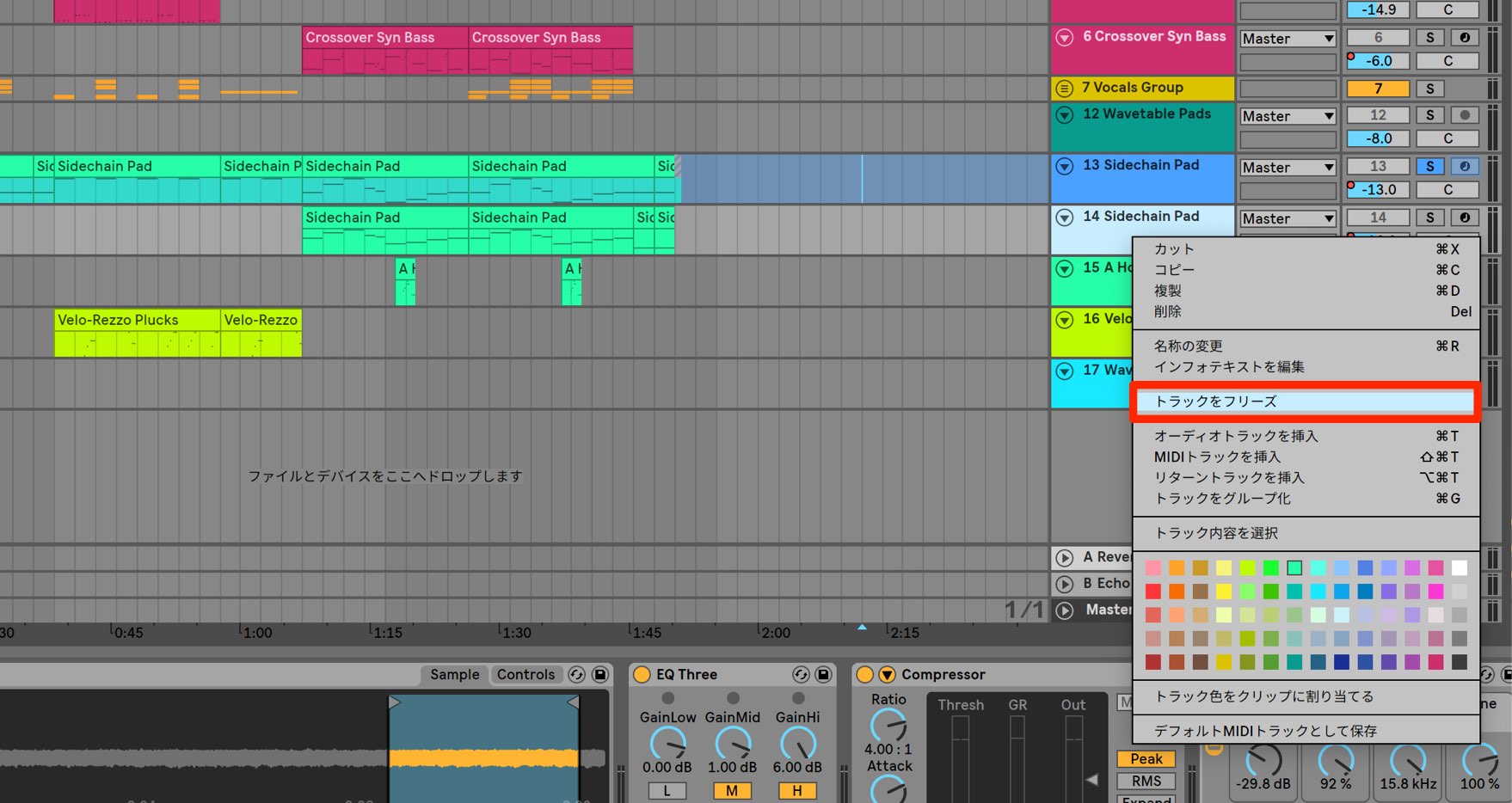Solo the 13 Sidechain Pad track
1512x803 pixels.
click(x=1430, y=167)
